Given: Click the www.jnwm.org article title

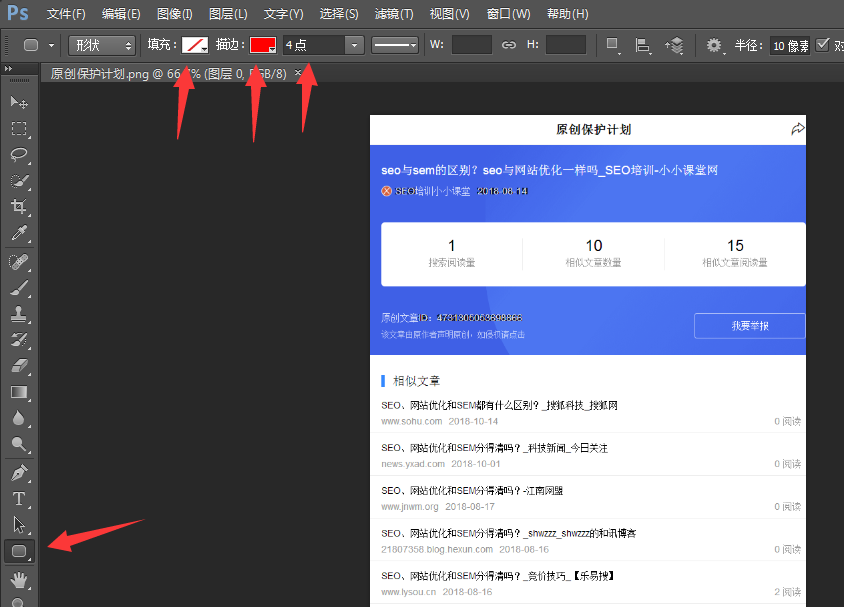Looking at the screenshot, I should 472,490.
